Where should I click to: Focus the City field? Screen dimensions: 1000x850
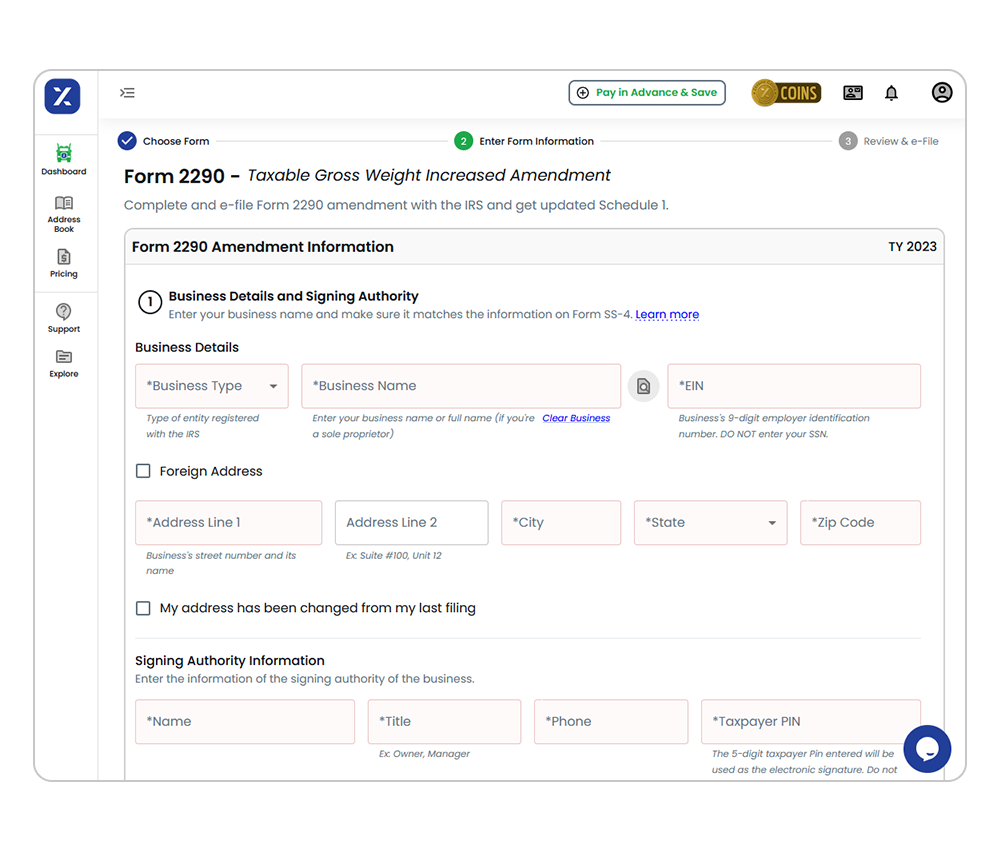pos(561,523)
